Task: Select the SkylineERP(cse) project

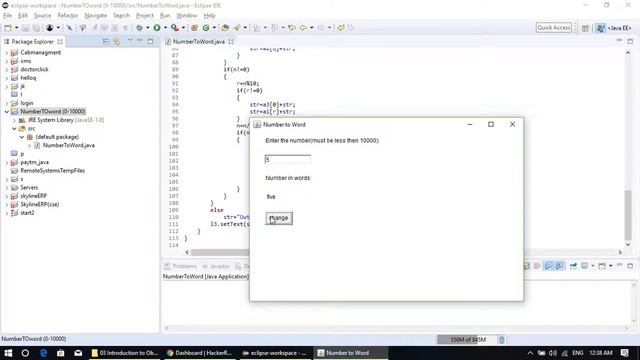Action: pos(40,204)
